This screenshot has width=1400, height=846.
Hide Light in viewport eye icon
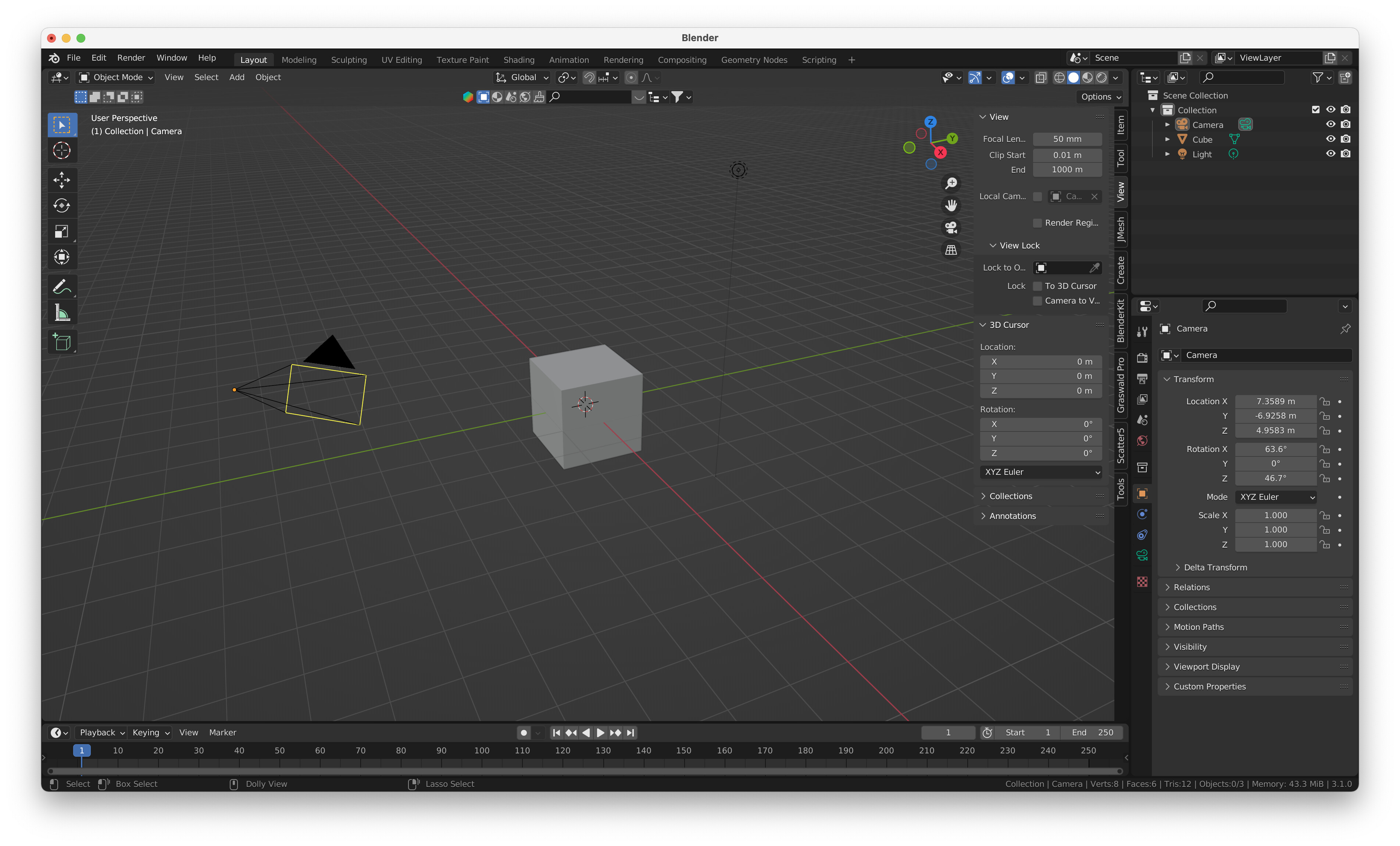pos(1331,153)
